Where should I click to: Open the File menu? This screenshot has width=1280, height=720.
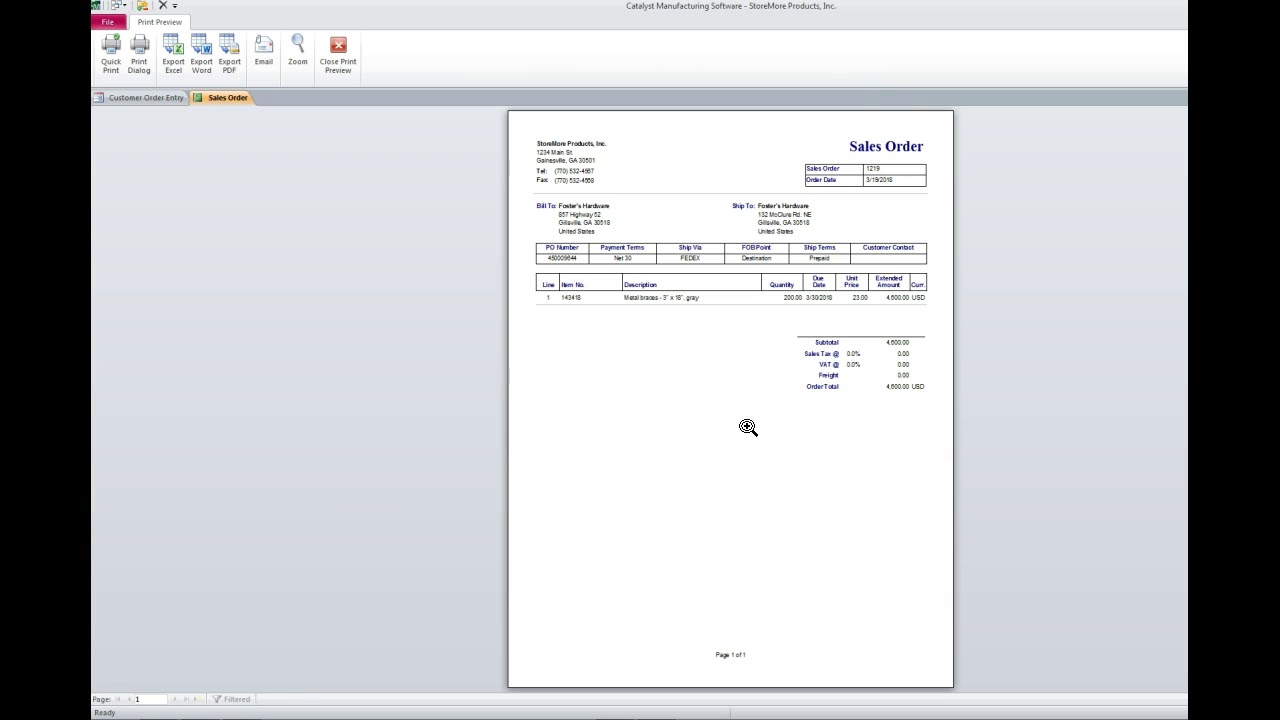pyautogui.click(x=107, y=22)
